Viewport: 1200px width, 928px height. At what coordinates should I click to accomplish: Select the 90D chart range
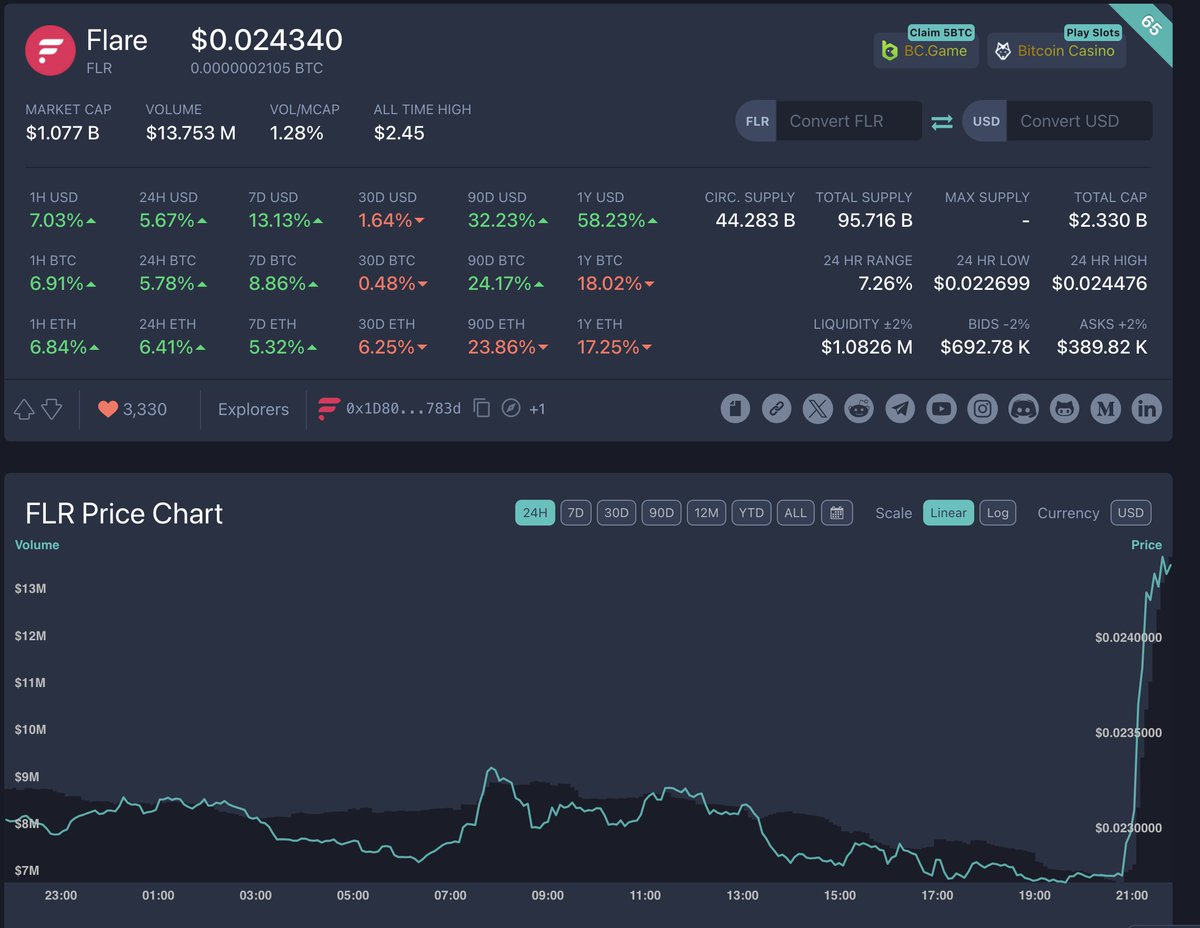661,513
